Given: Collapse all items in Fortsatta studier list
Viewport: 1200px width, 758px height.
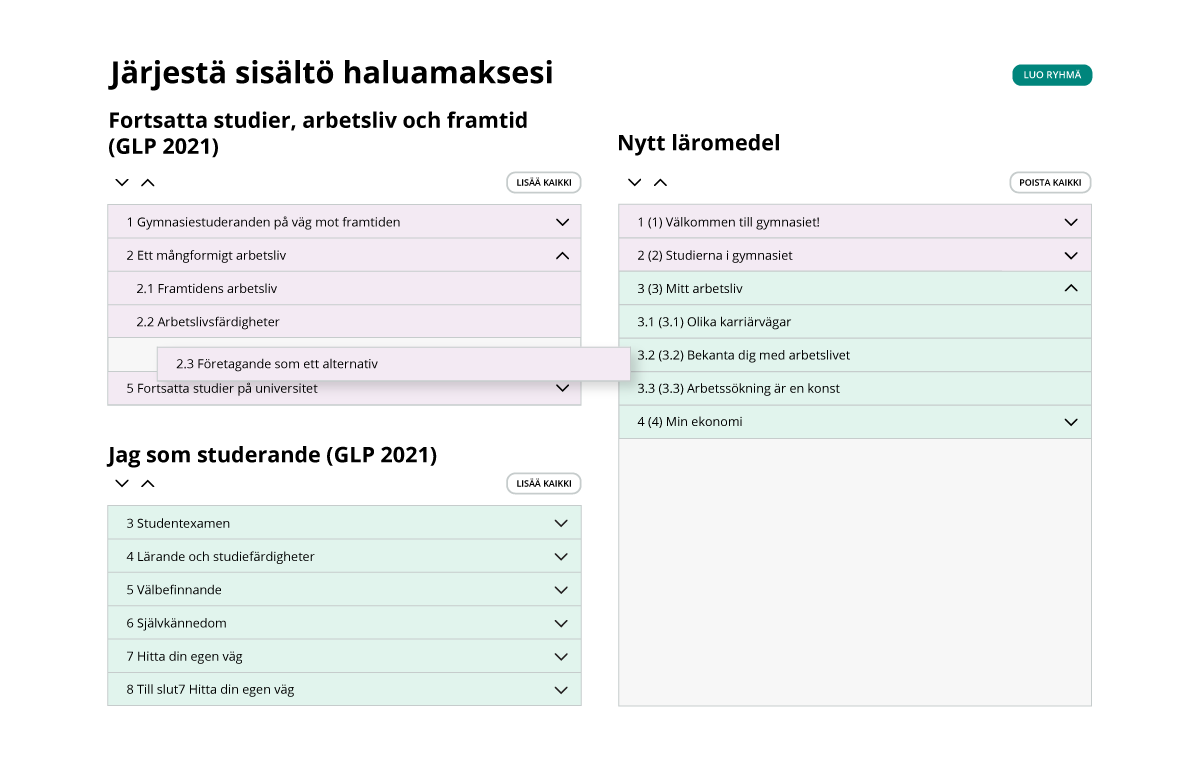Looking at the screenshot, I should [148, 183].
